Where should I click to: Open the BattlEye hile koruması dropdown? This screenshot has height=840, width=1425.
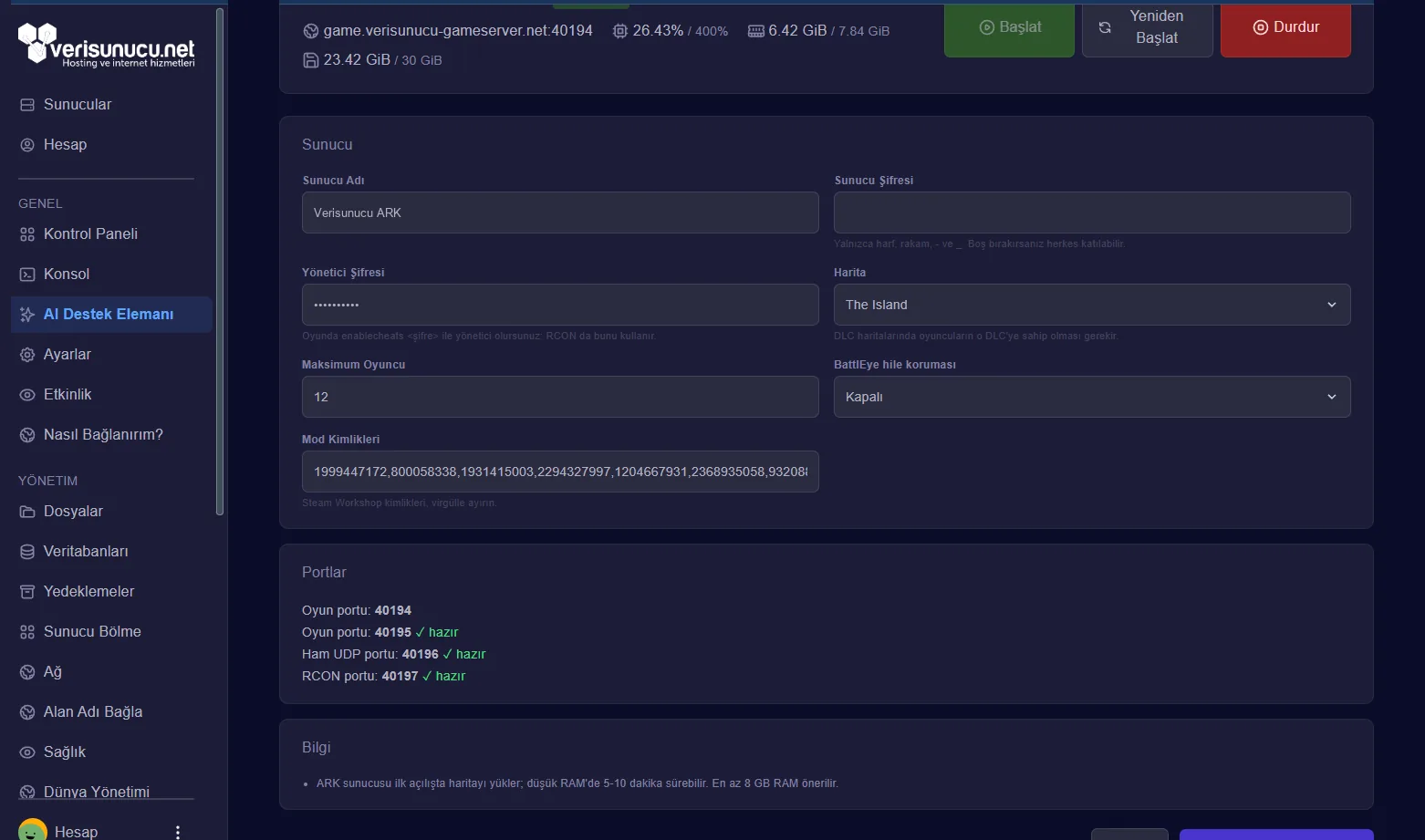click(1092, 397)
